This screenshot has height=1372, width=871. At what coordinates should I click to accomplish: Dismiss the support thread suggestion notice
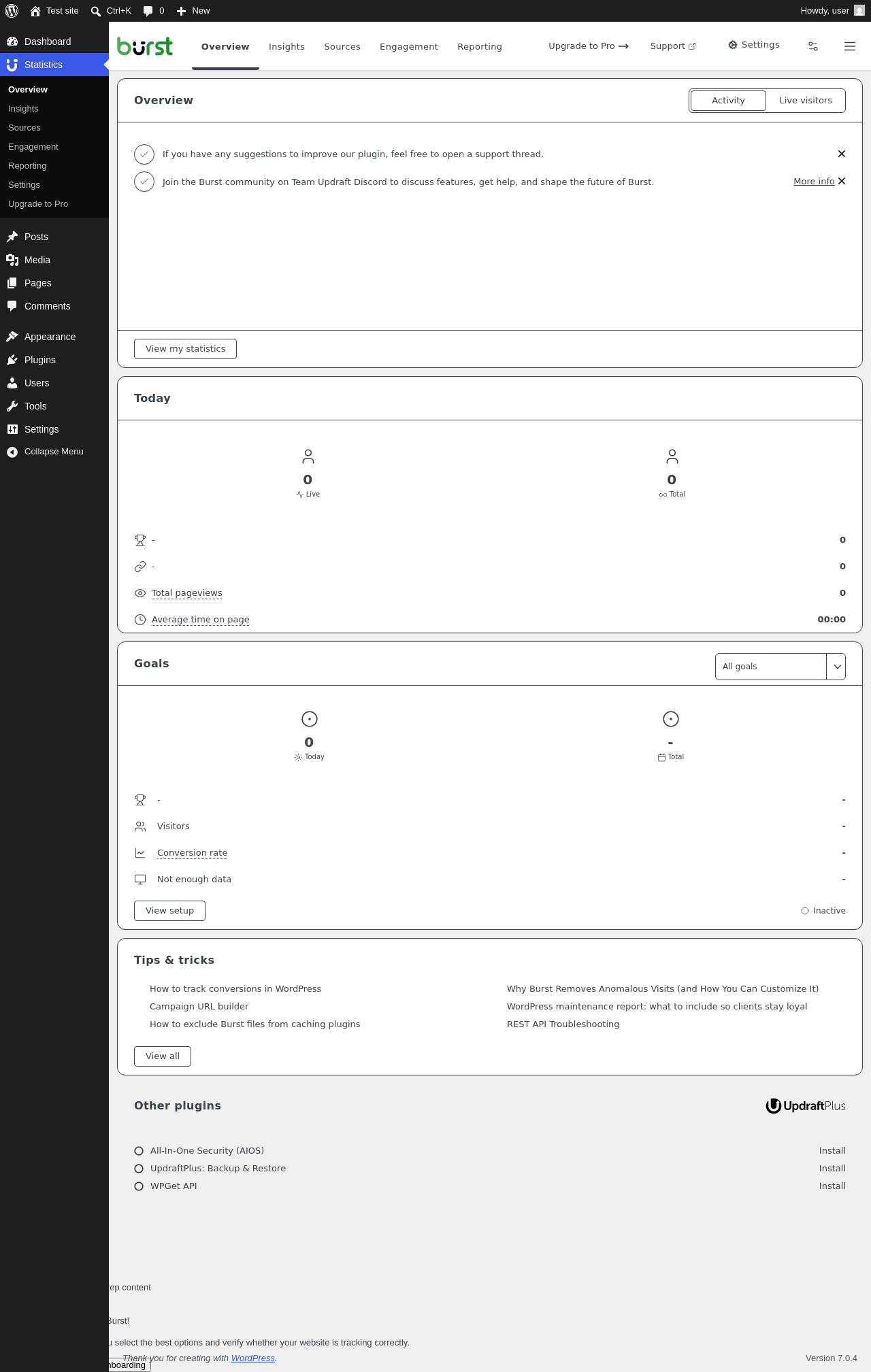pyautogui.click(x=842, y=154)
